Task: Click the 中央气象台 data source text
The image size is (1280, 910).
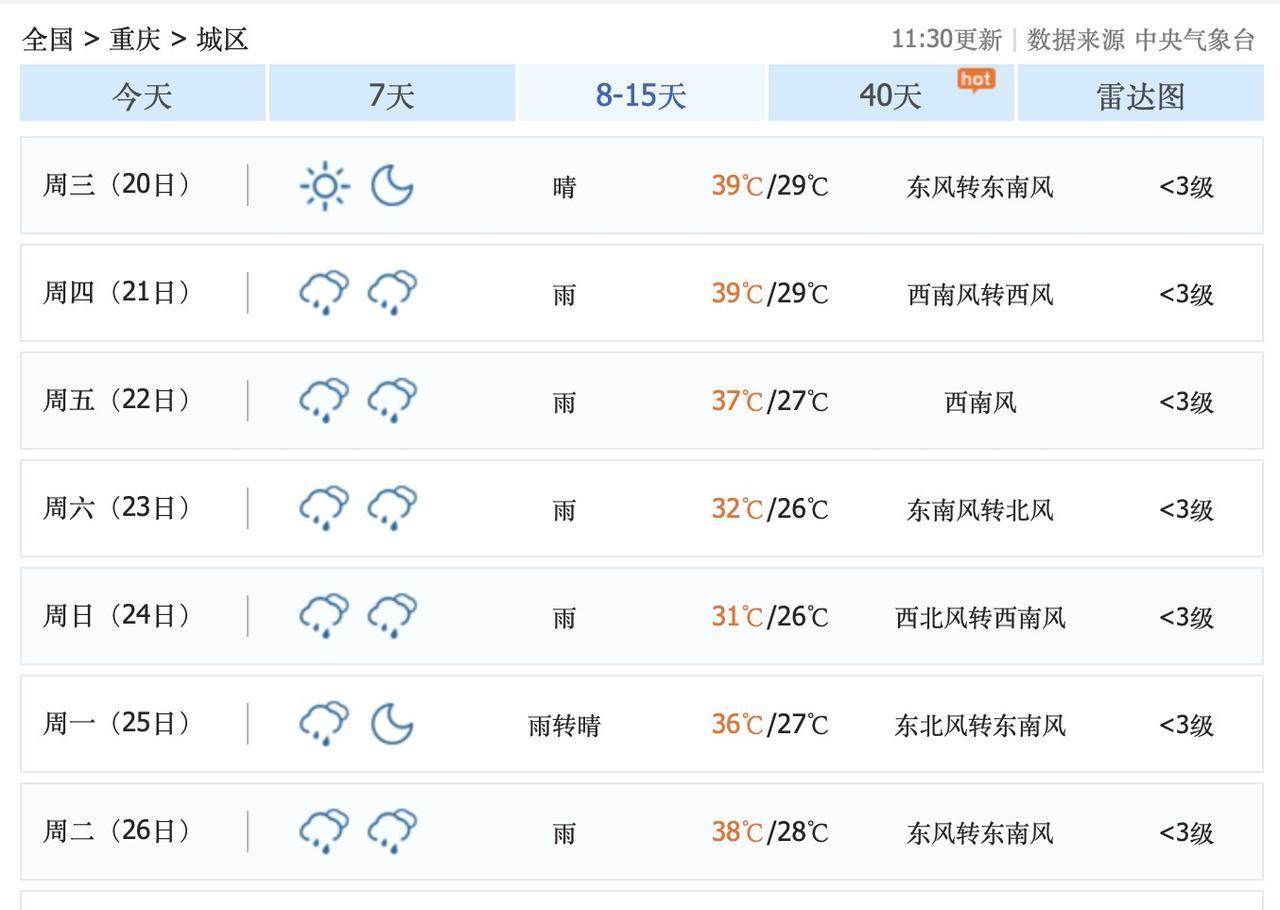Action: point(1194,39)
